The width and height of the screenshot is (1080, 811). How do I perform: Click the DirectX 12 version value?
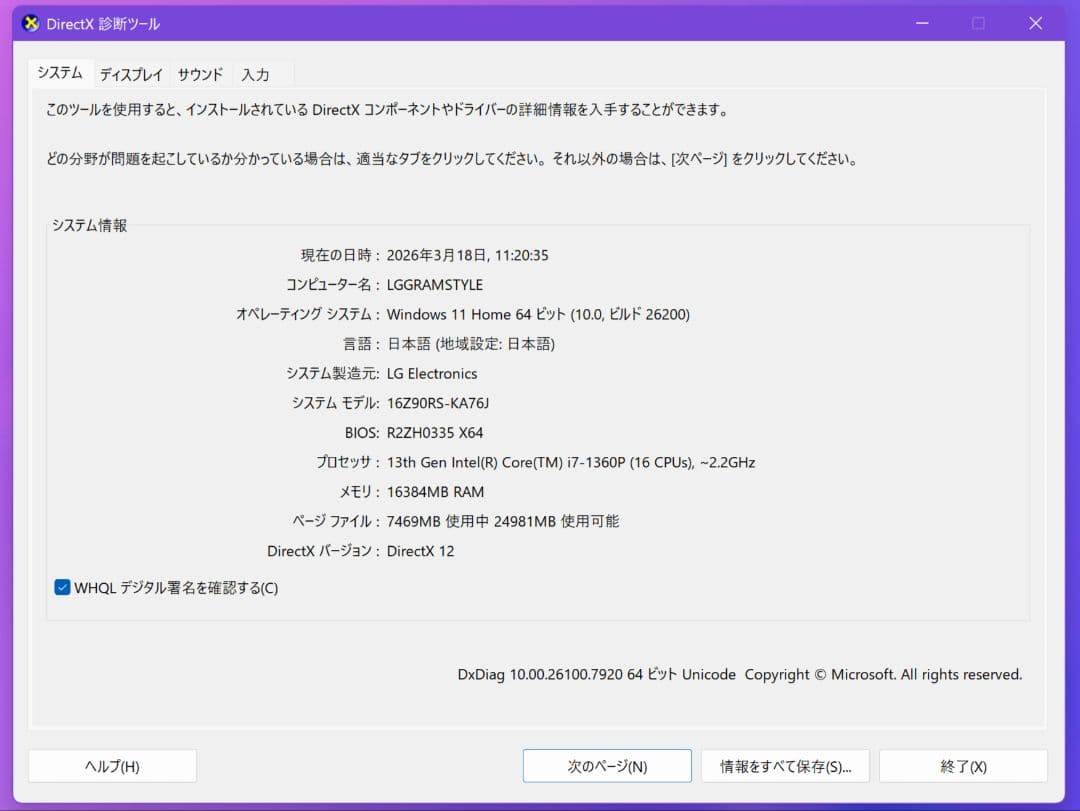click(x=420, y=551)
